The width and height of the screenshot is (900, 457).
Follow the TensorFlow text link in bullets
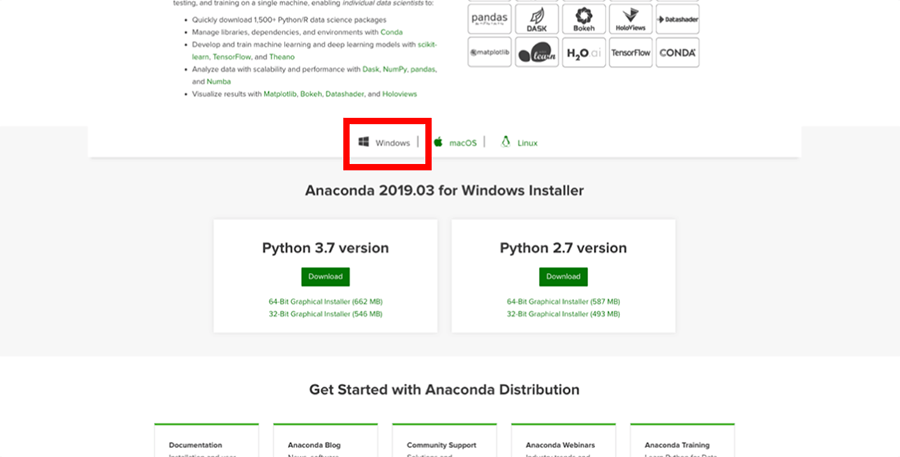coord(232,57)
